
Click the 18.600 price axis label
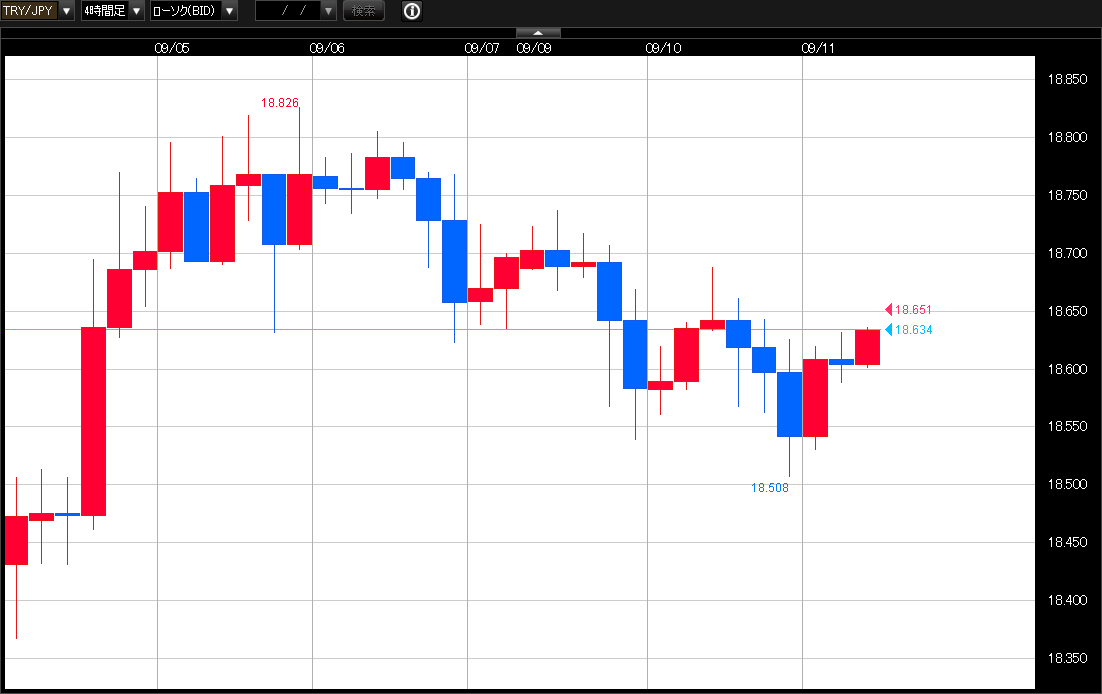point(1068,369)
